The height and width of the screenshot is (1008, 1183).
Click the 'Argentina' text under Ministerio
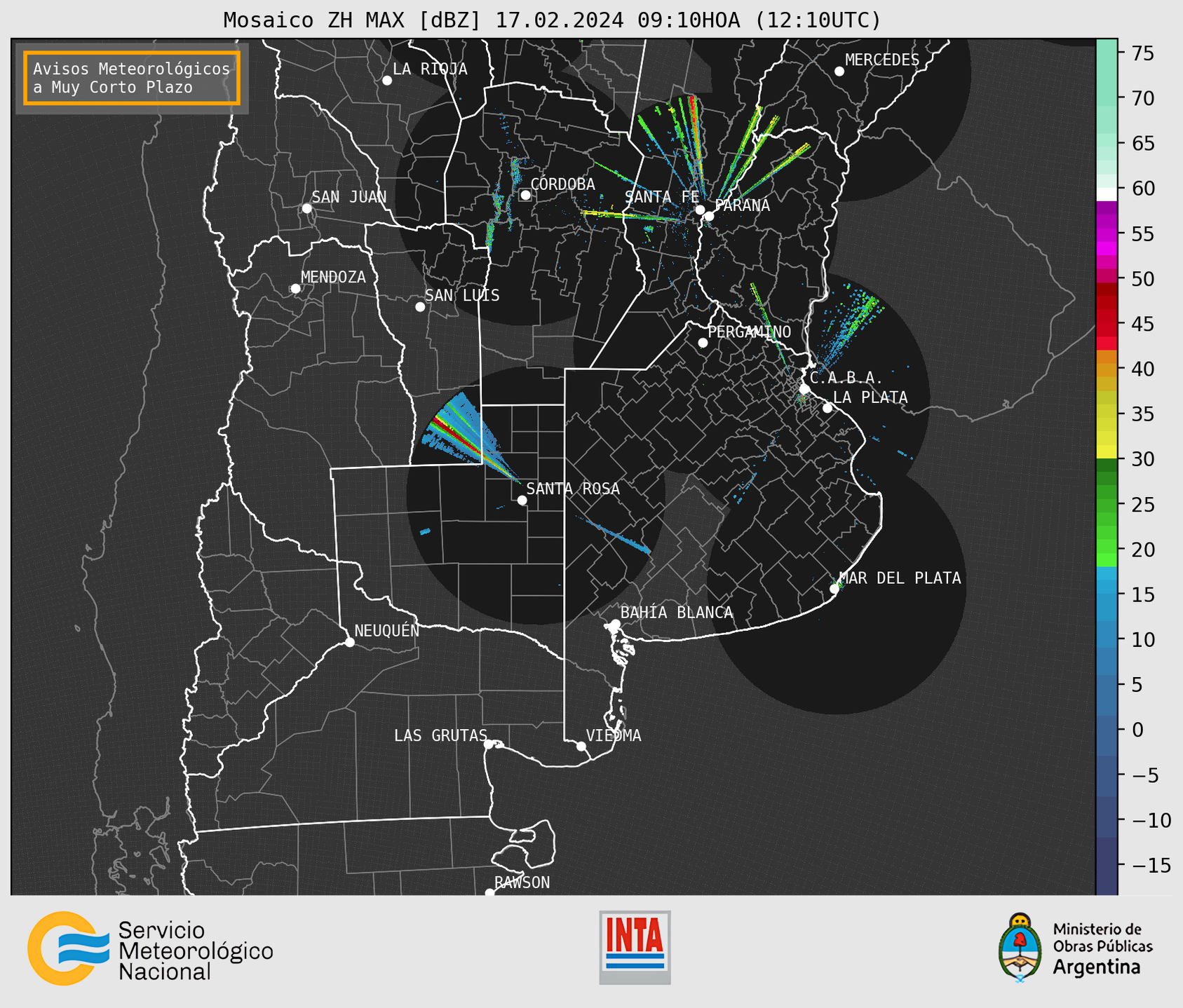click(1097, 967)
